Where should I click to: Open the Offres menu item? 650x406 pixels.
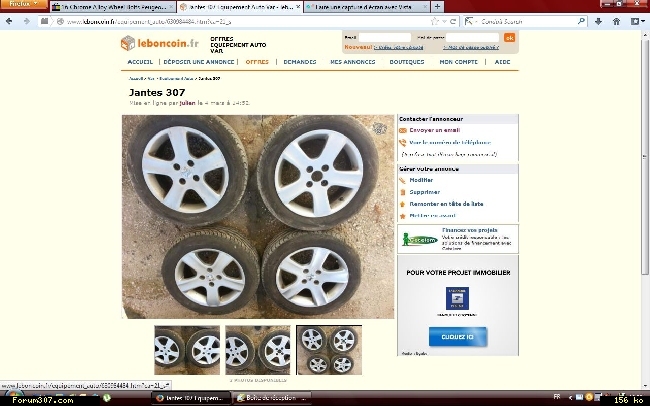pyautogui.click(x=257, y=62)
